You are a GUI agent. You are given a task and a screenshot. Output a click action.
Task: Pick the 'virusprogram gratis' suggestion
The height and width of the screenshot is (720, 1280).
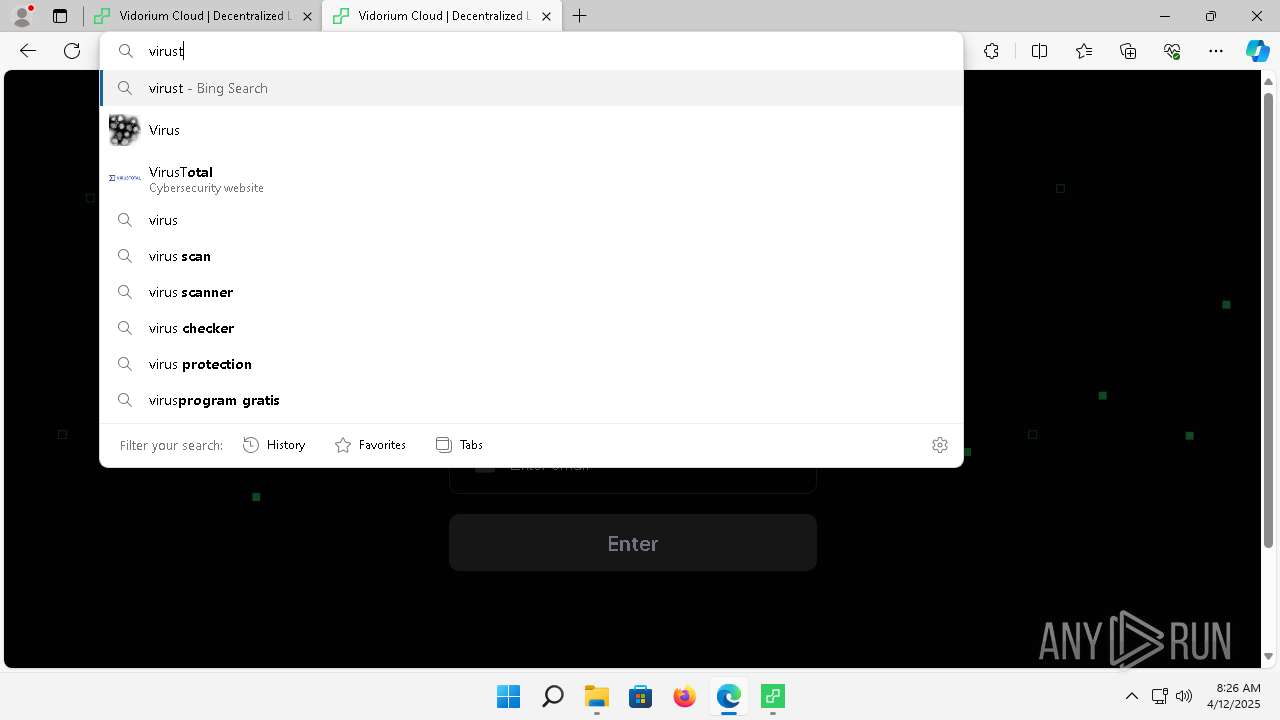(x=531, y=400)
